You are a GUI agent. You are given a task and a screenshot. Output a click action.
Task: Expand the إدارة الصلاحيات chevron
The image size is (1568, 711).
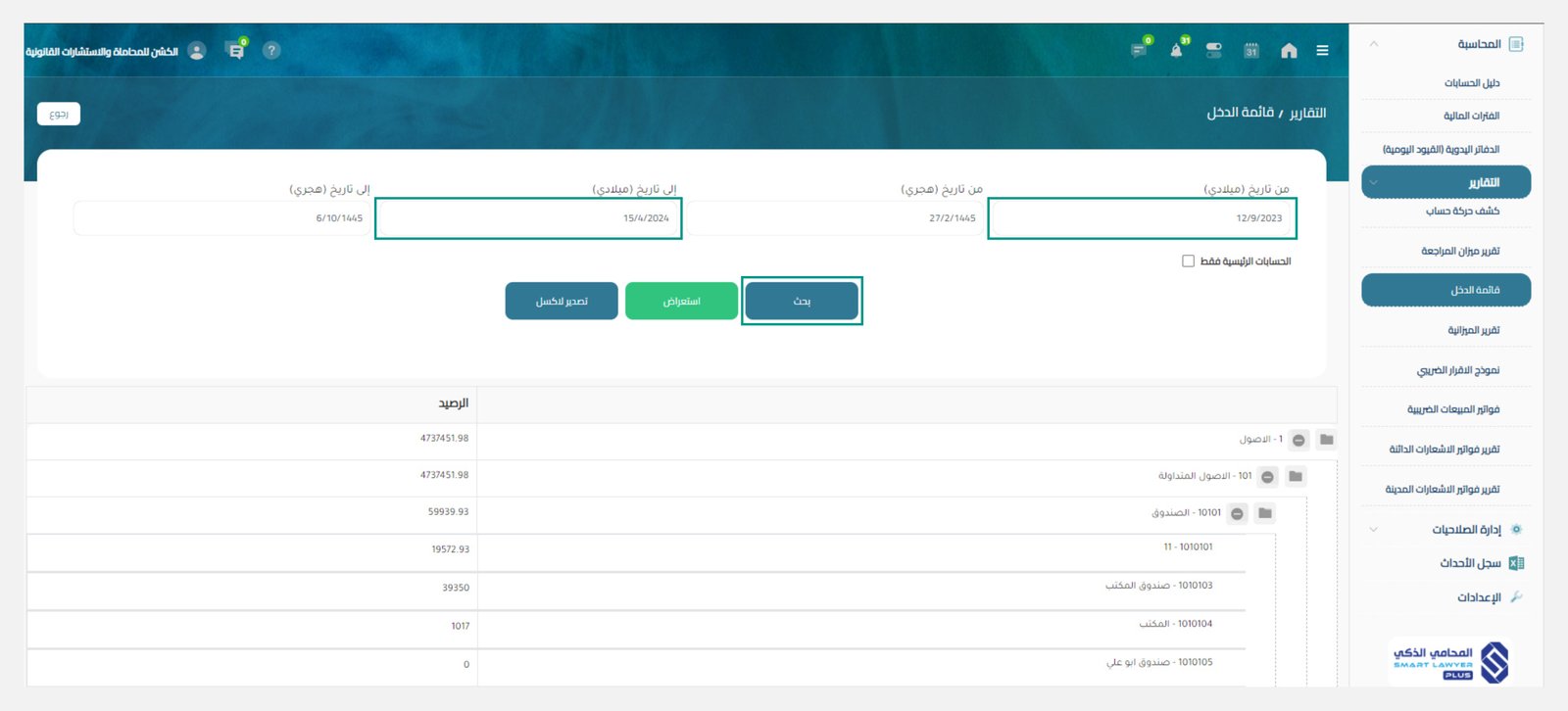click(1374, 530)
